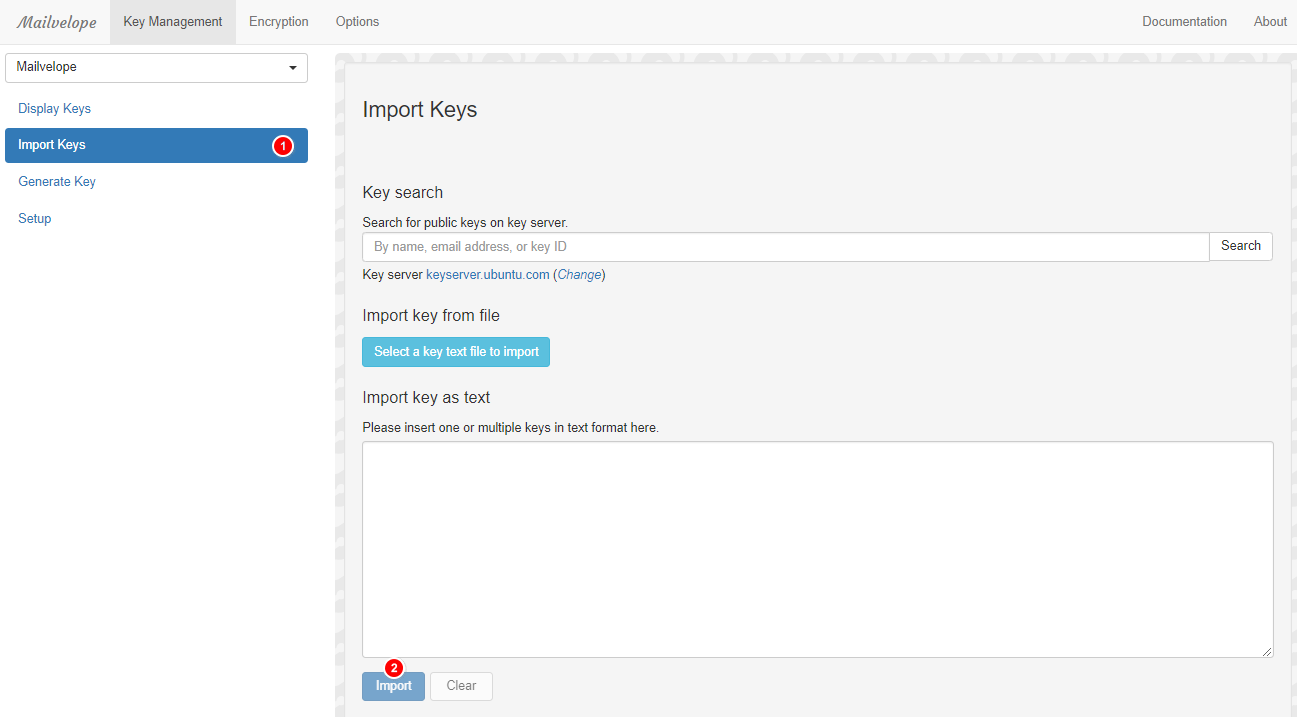Click the "Import Keys" page heading
Screen dimensions: 1297x717
(x=420, y=110)
